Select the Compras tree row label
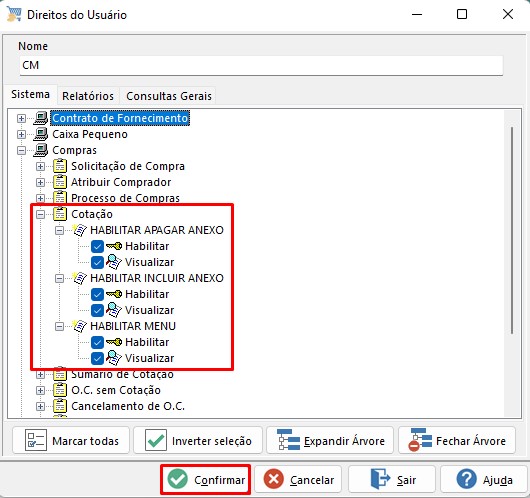 tap(74, 150)
